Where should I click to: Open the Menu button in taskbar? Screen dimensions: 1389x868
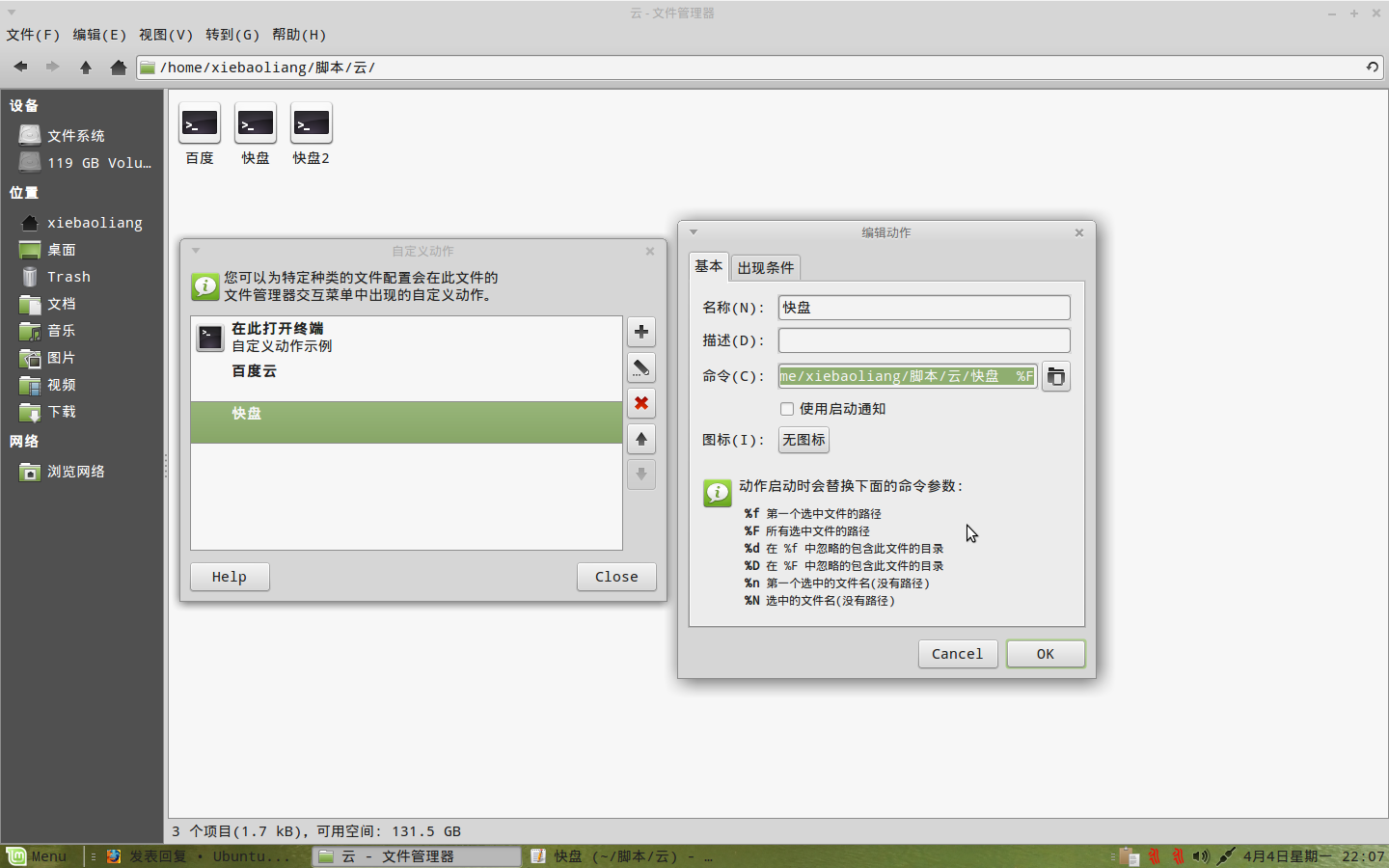[37, 856]
